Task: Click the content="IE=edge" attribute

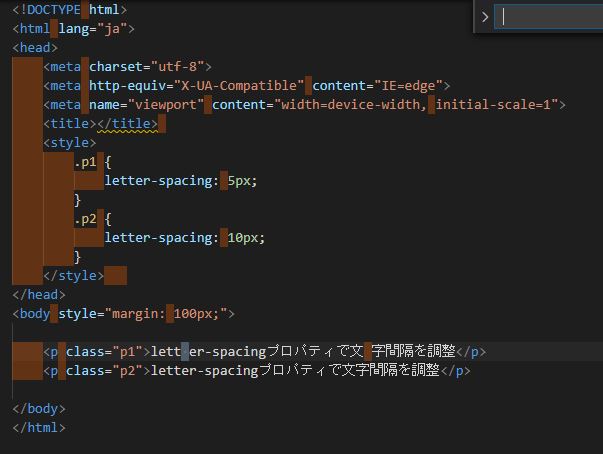Action: 378,86
